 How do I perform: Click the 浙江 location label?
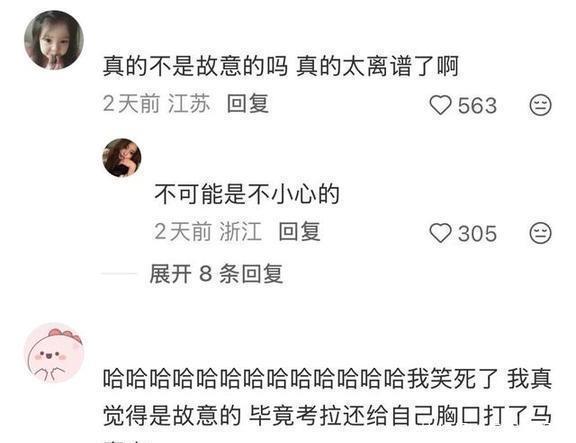pos(241,231)
